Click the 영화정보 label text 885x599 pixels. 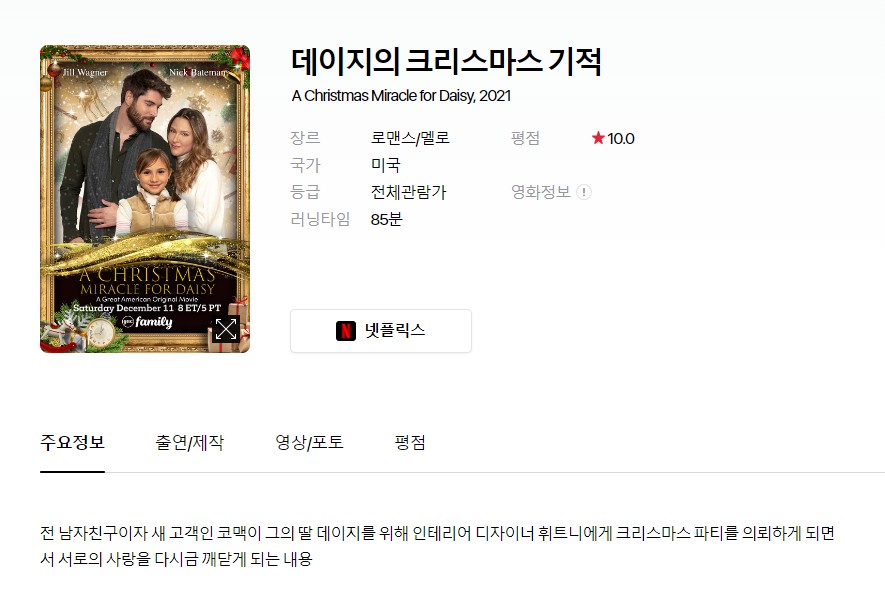pyautogui.click(x=541, y=192)
